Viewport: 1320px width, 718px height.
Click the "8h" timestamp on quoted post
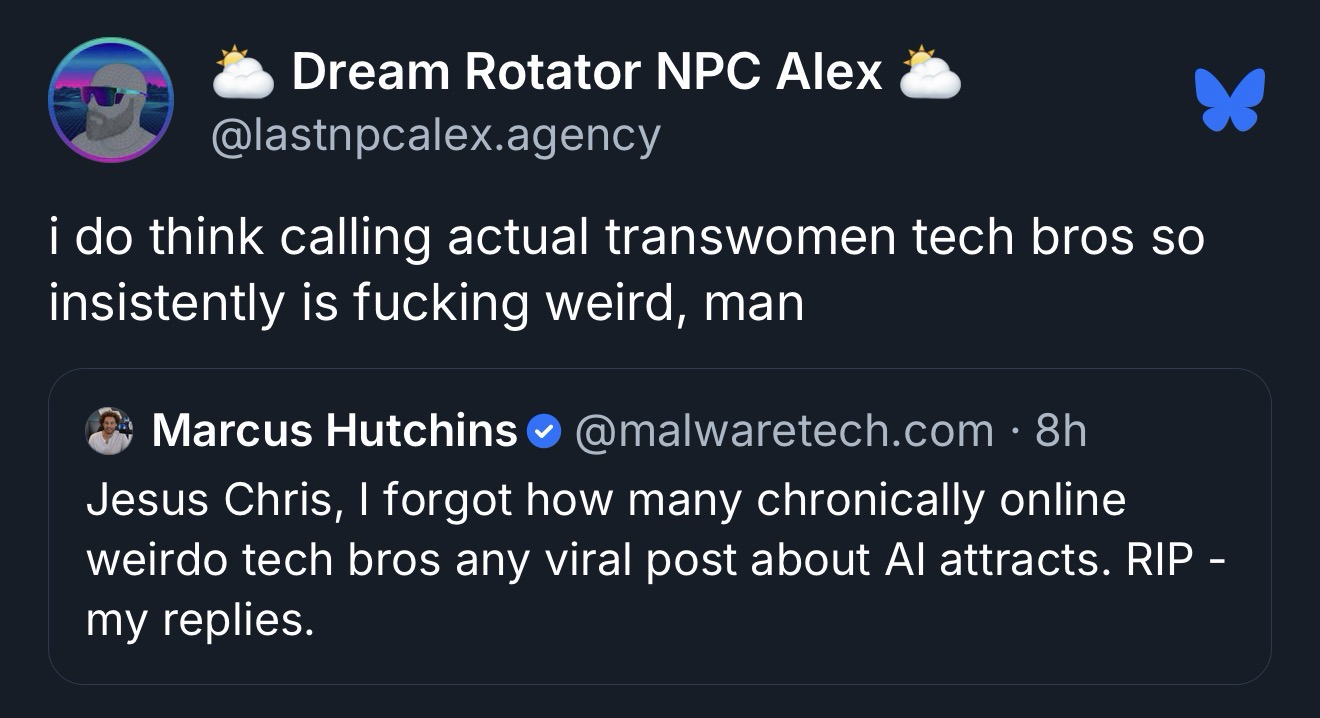click(1061, 431)
